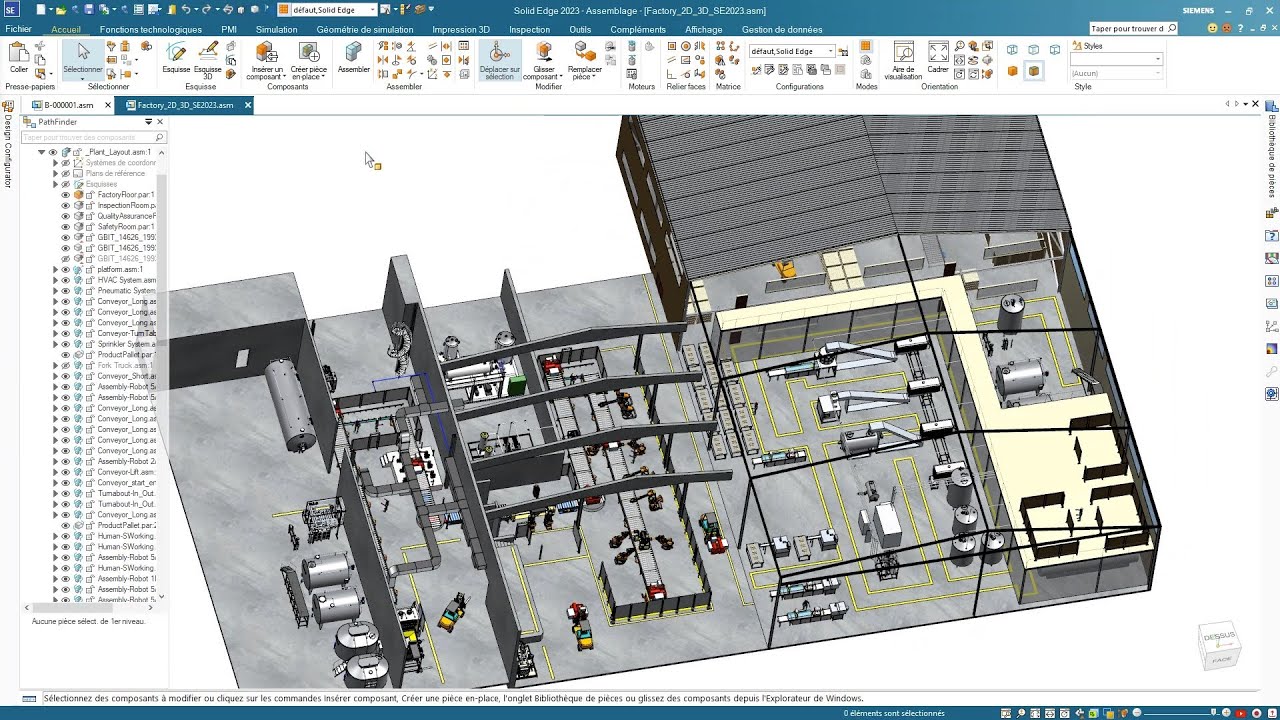Viewport: 1280px width, 720px height.
Task: Open the Sélectionner button dropdown arrow
Action: click(x=83, y=80)
